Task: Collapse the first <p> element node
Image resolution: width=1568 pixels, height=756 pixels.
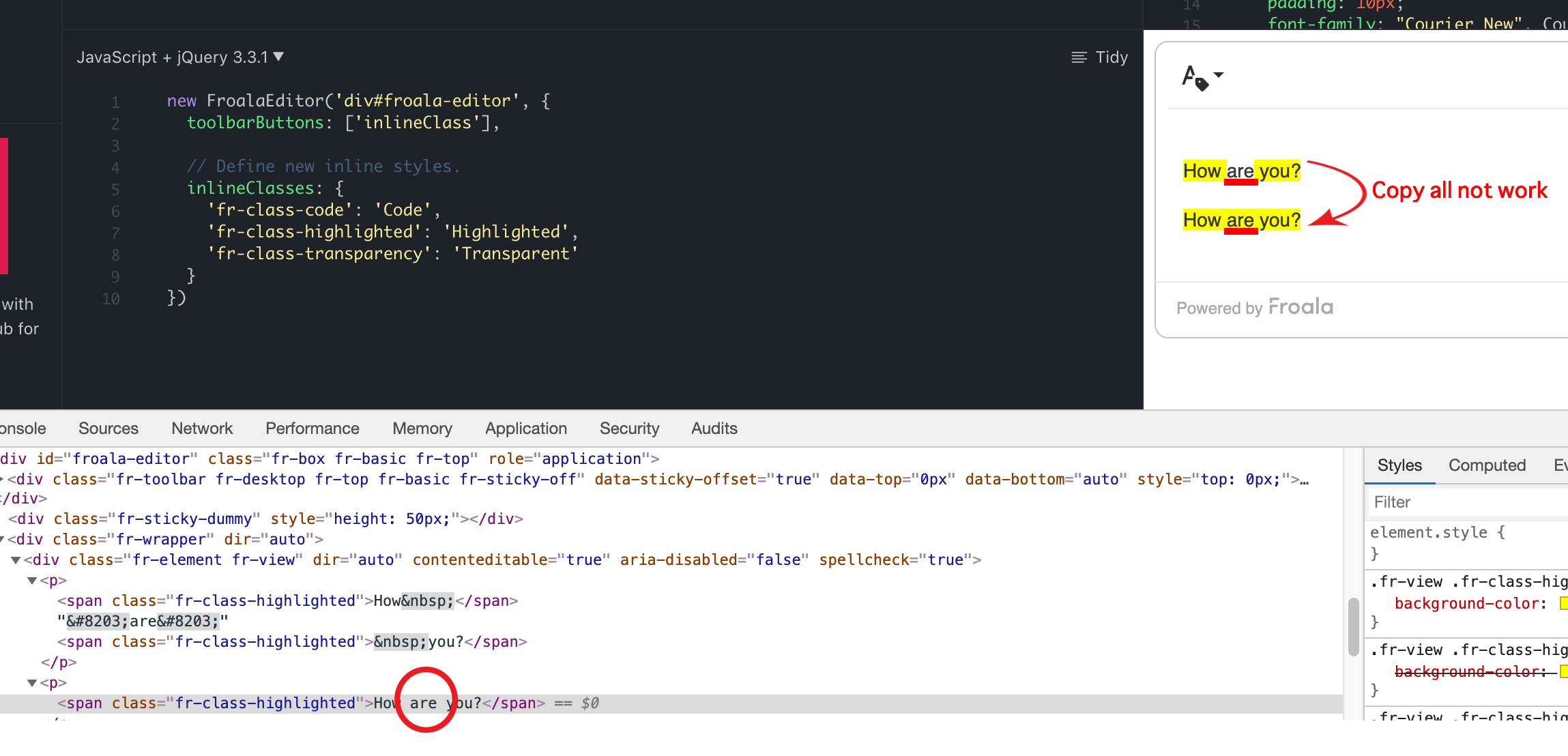Action: pos(32,581)
